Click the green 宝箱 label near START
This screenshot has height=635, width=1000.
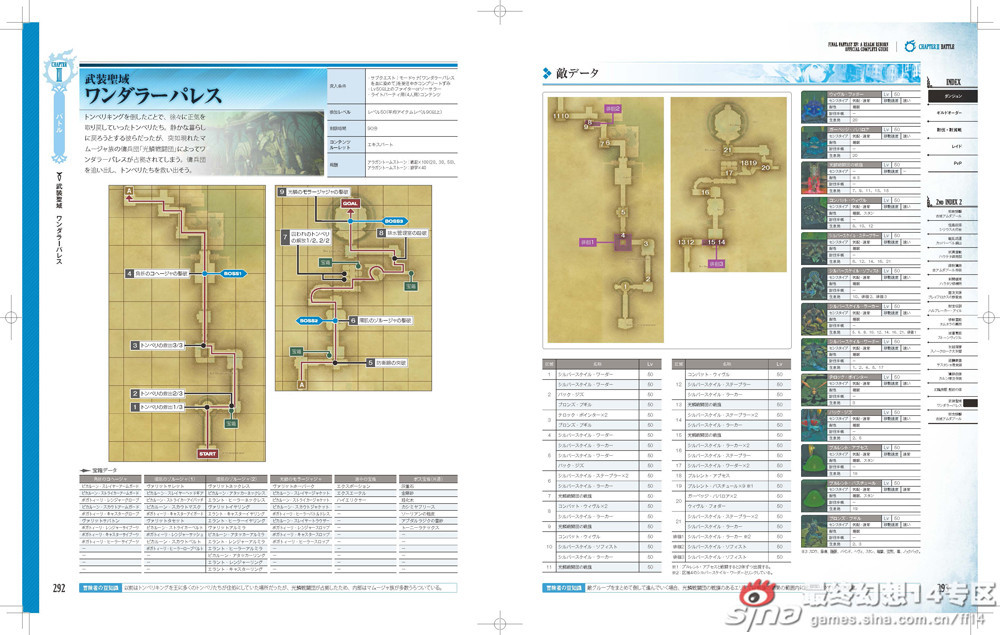click(231, 423)
